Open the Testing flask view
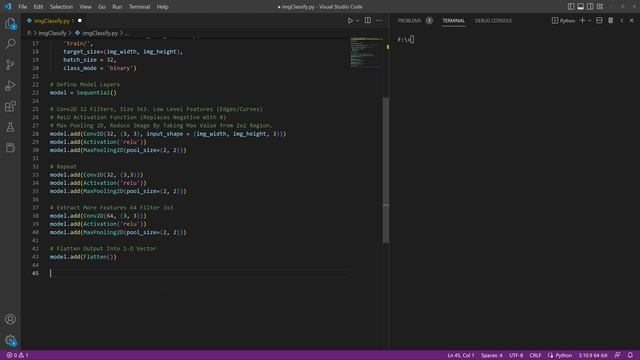Viewport: 640px width, 360px height. coord(10,127)
